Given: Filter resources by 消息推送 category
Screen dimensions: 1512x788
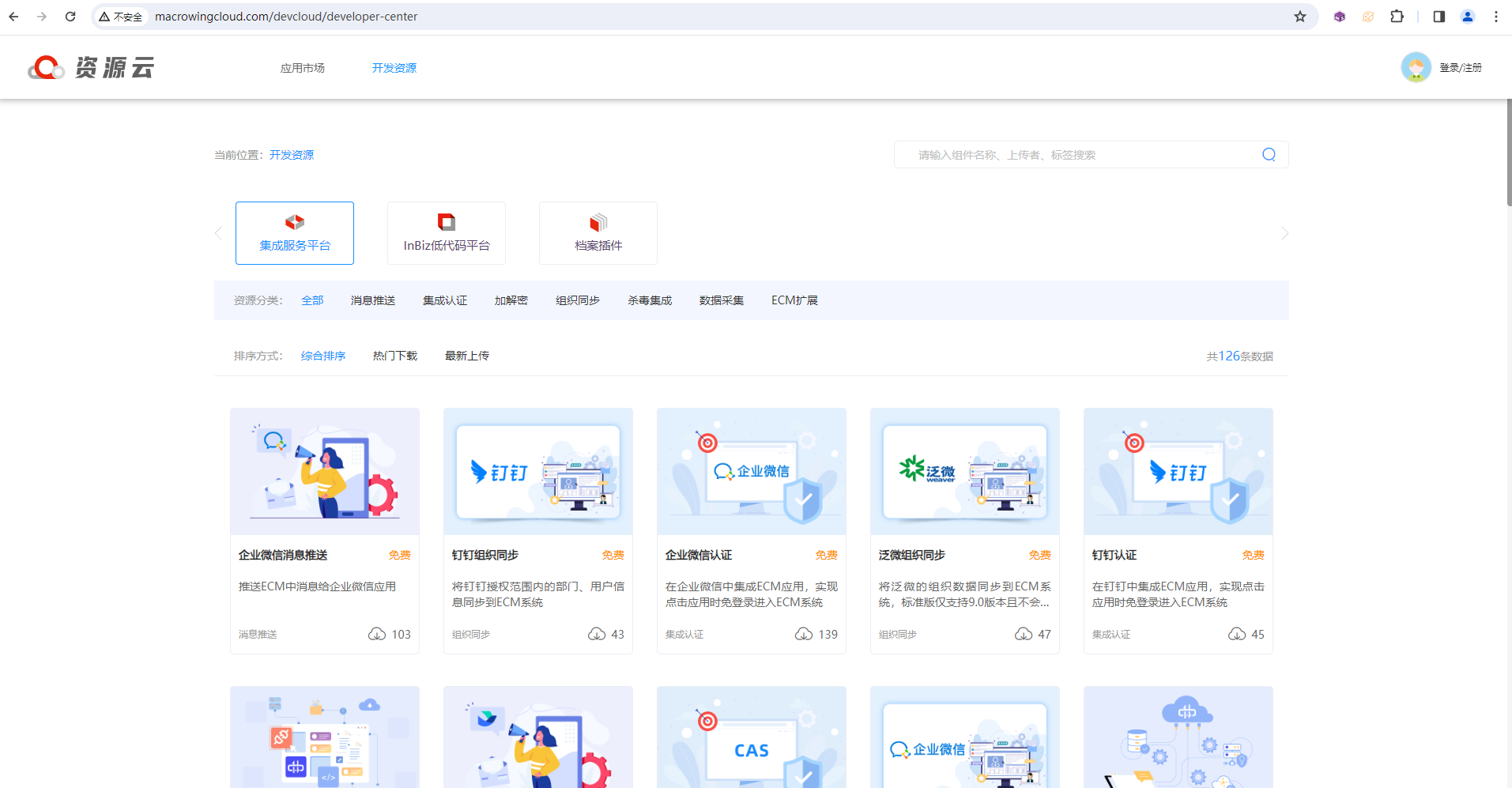Looking at the screenshot, I should [x=373, y=300].
